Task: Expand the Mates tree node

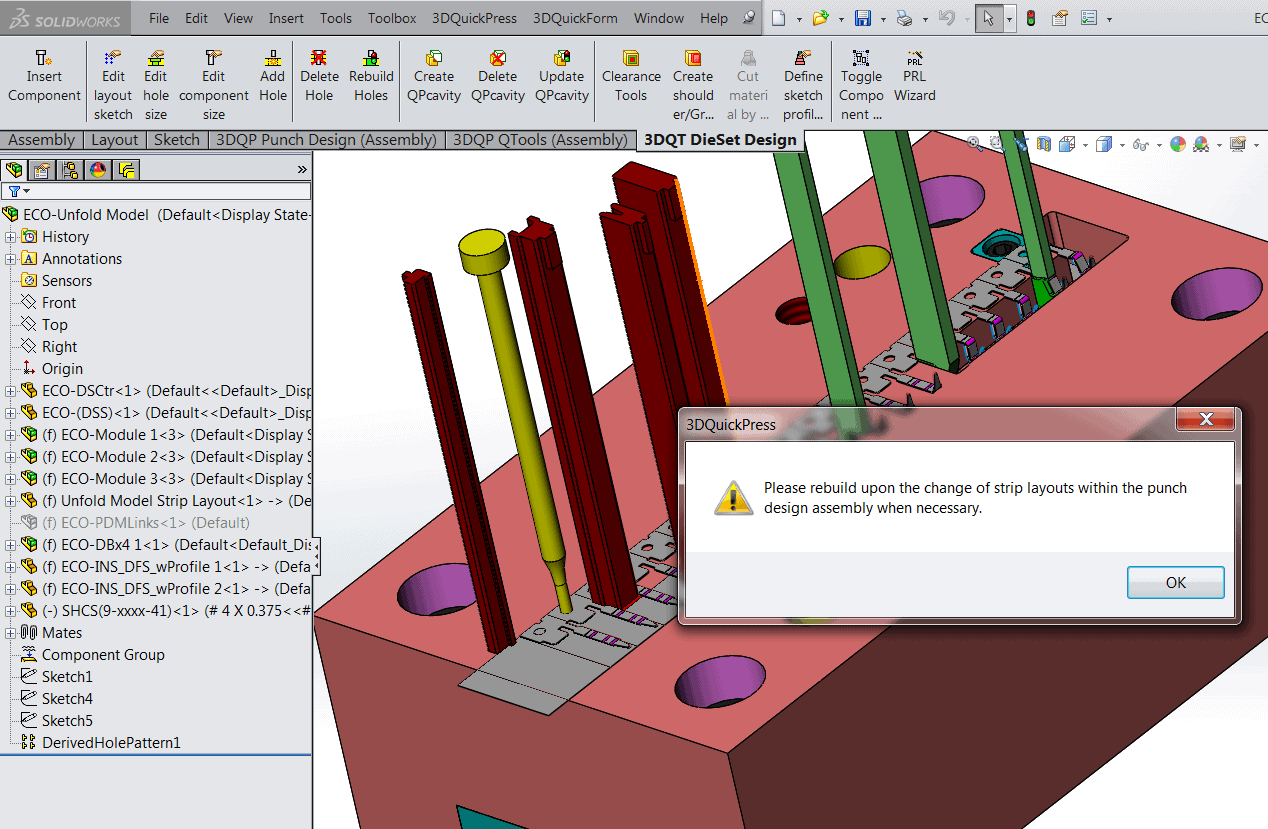Action: pyautogui.click(x=11, y=633)
